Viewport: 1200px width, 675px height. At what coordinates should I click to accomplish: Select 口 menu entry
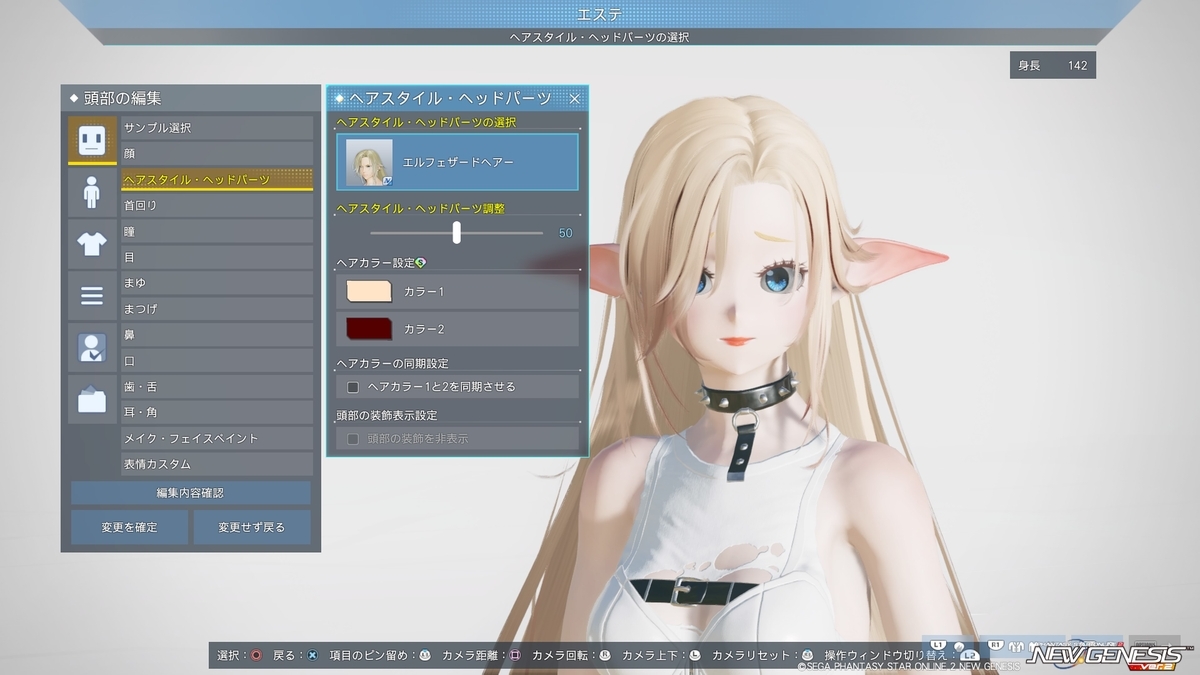[217, 360]
